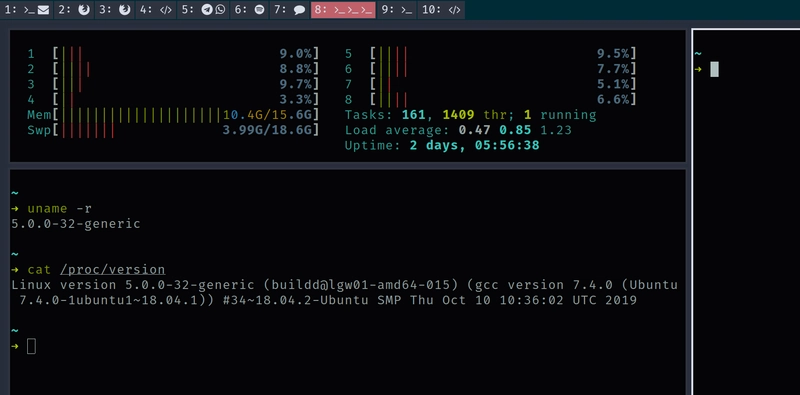Click the WhatsApp icon in workspace 5
800x395 pixels.
(x=220, y=10)
